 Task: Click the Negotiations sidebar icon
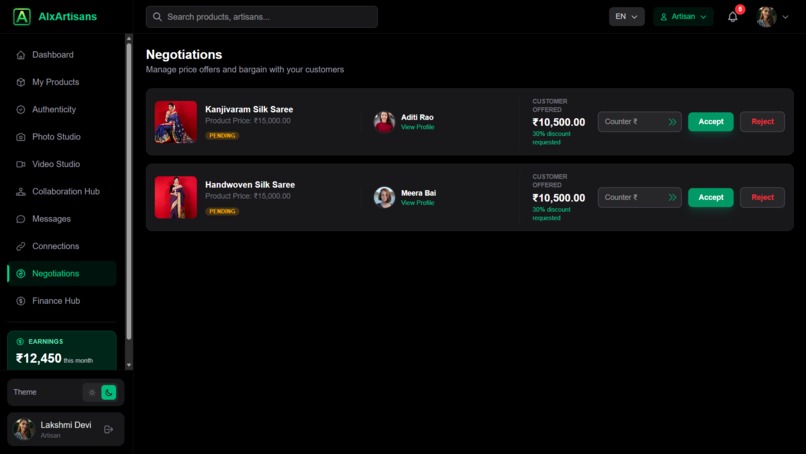[21, 274]
